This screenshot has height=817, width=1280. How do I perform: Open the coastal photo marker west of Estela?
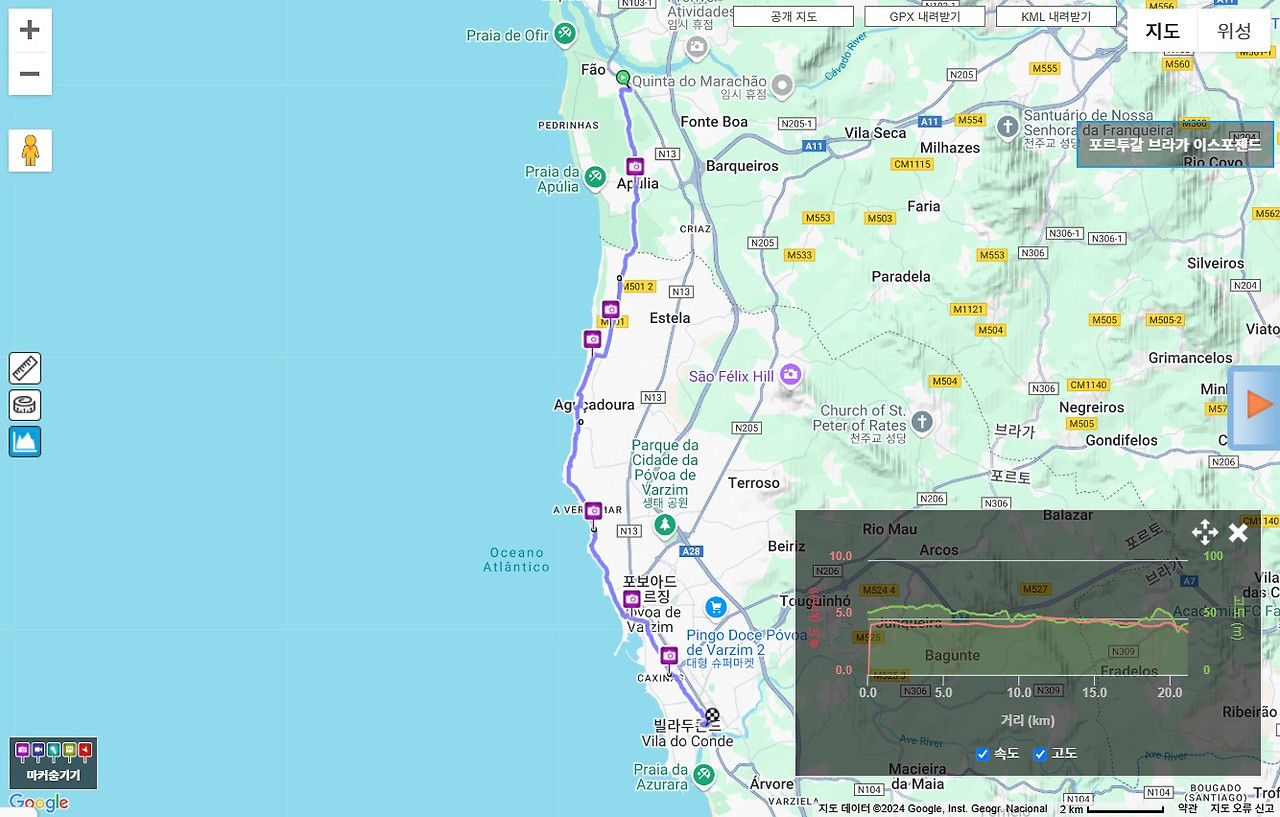pos(593,339)
